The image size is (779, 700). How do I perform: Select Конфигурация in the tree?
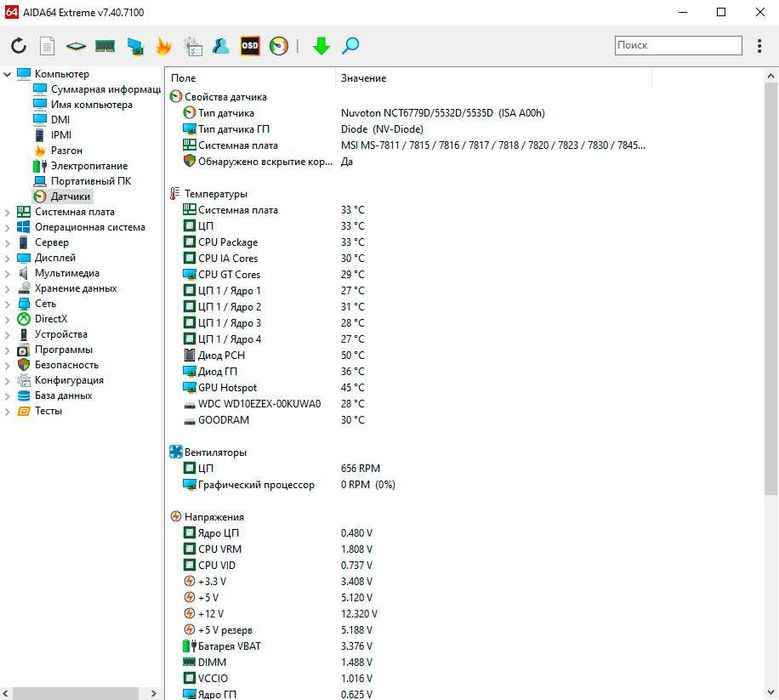(69, 380)
